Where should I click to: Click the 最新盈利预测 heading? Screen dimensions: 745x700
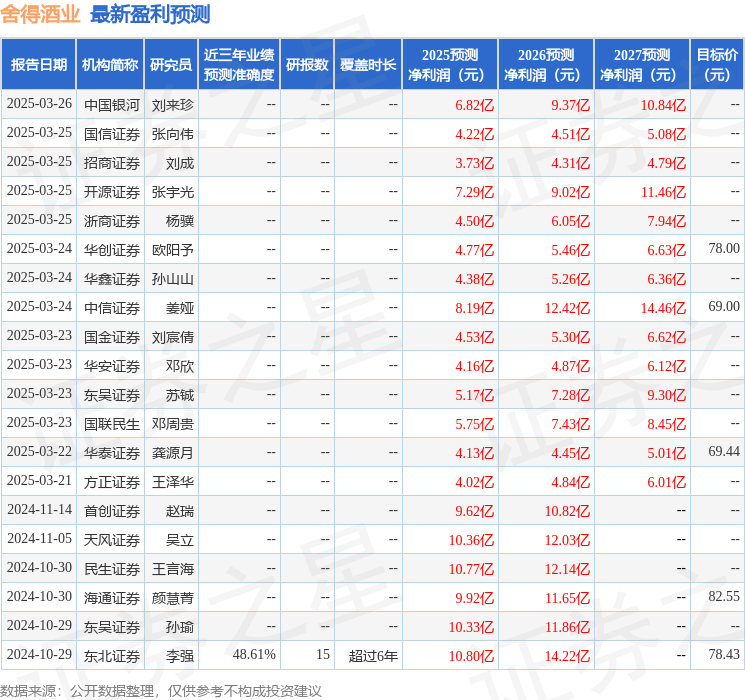[150, 14]
